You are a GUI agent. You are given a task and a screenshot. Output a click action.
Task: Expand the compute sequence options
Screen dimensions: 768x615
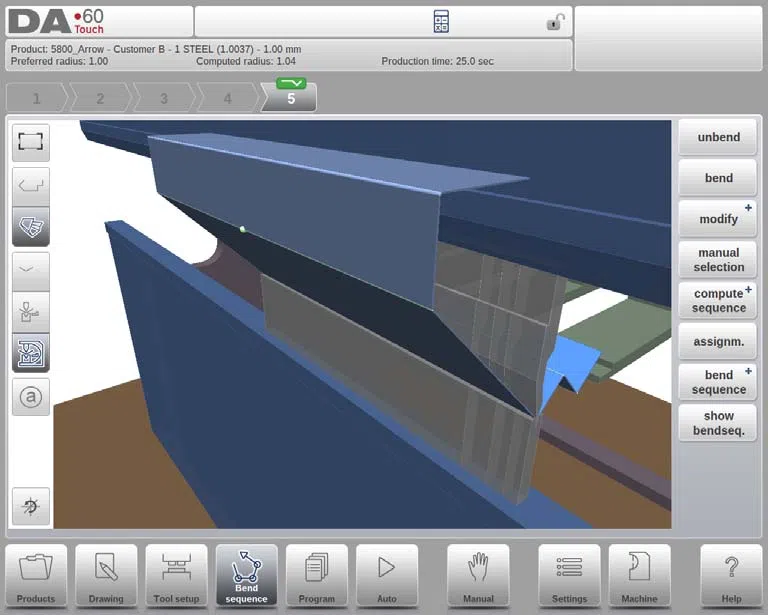tap(718, 301)
